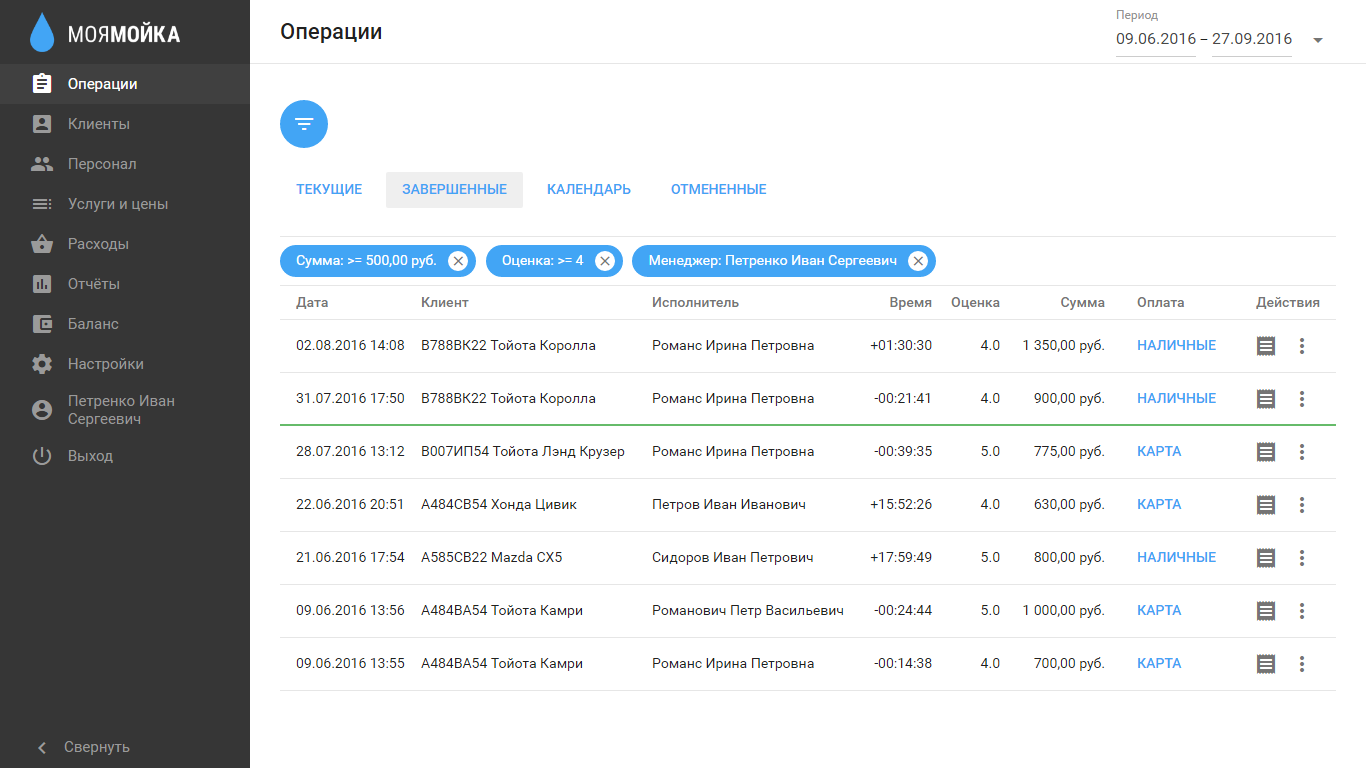Expand the Период date range dropdown arrow

pos(1318,41)
